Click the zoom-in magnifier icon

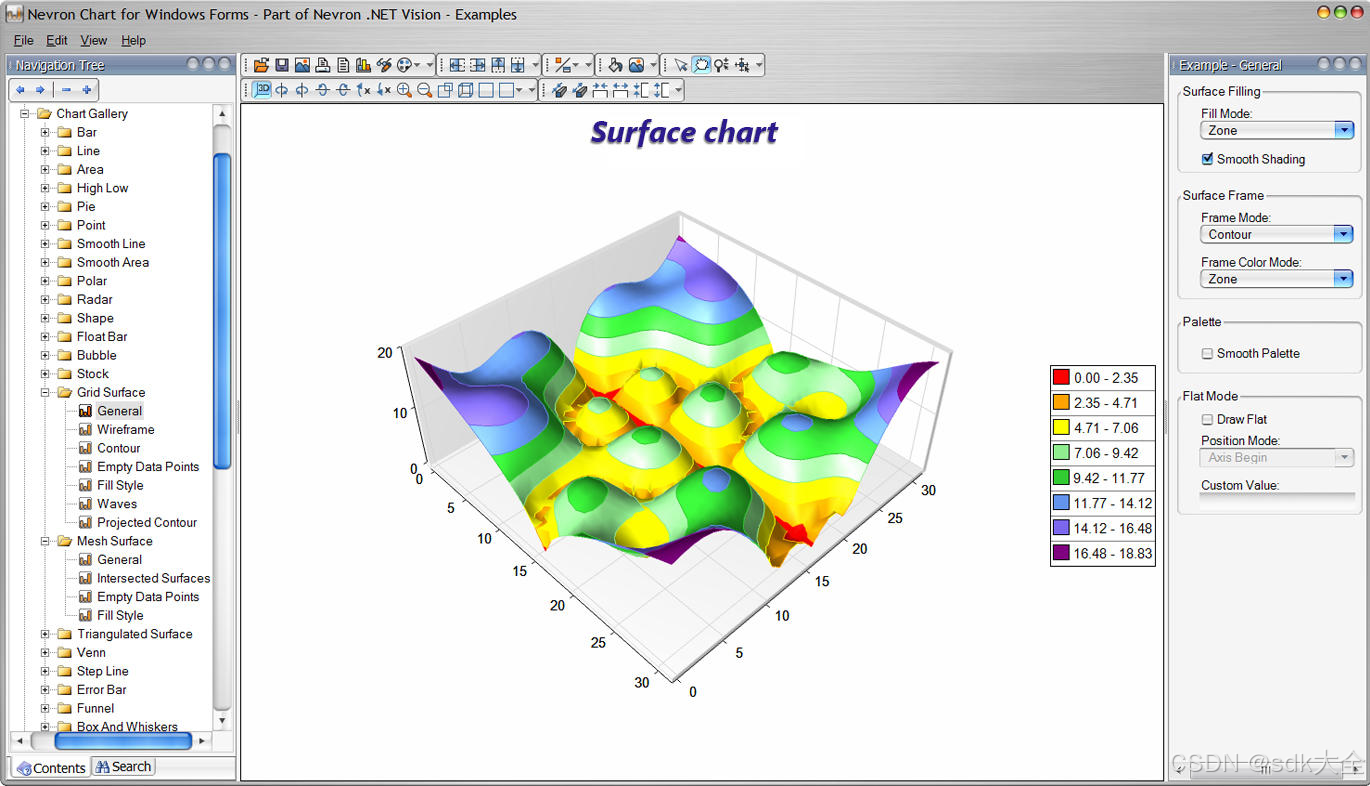point(404,89)
